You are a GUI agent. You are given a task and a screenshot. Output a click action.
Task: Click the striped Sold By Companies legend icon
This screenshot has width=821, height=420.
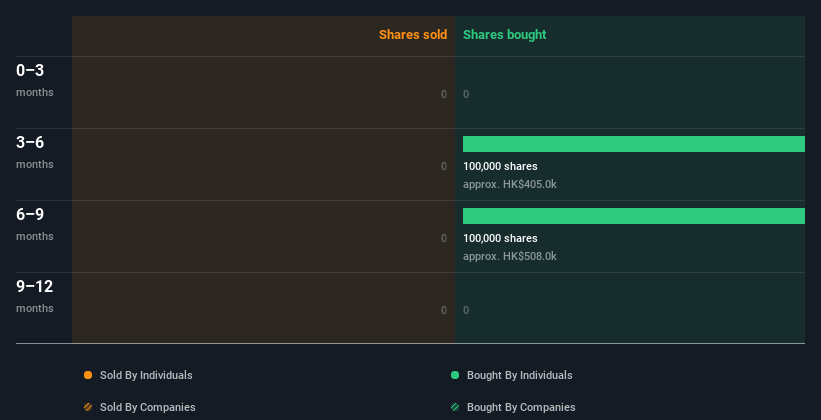pyautogui.click(x=88, y=407)
